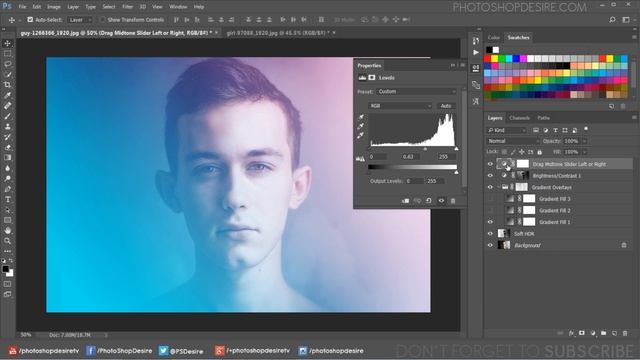Select the Hand tool
Screen dimensions: 640x360
click(7, 231)
